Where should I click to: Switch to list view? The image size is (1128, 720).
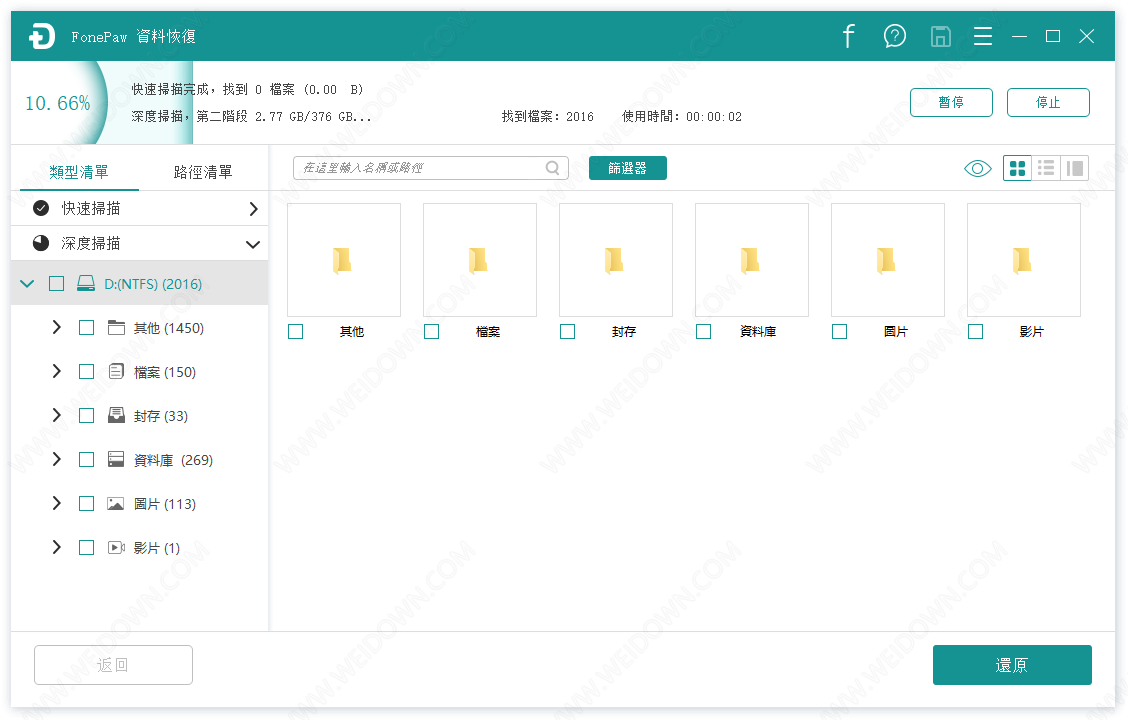(x=1046, y=168)
